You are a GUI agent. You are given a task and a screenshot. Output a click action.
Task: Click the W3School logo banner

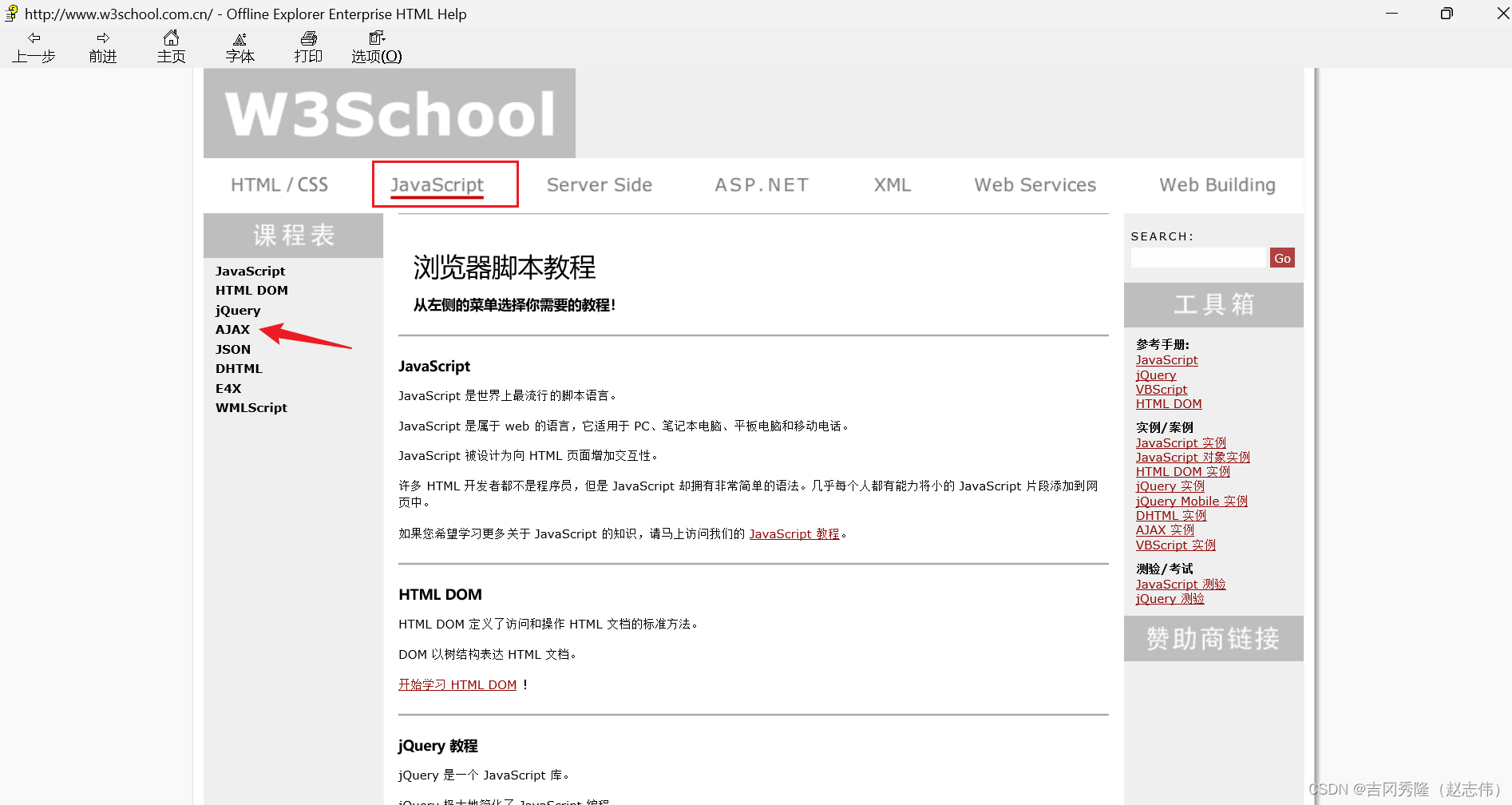(x=390, y=113)
